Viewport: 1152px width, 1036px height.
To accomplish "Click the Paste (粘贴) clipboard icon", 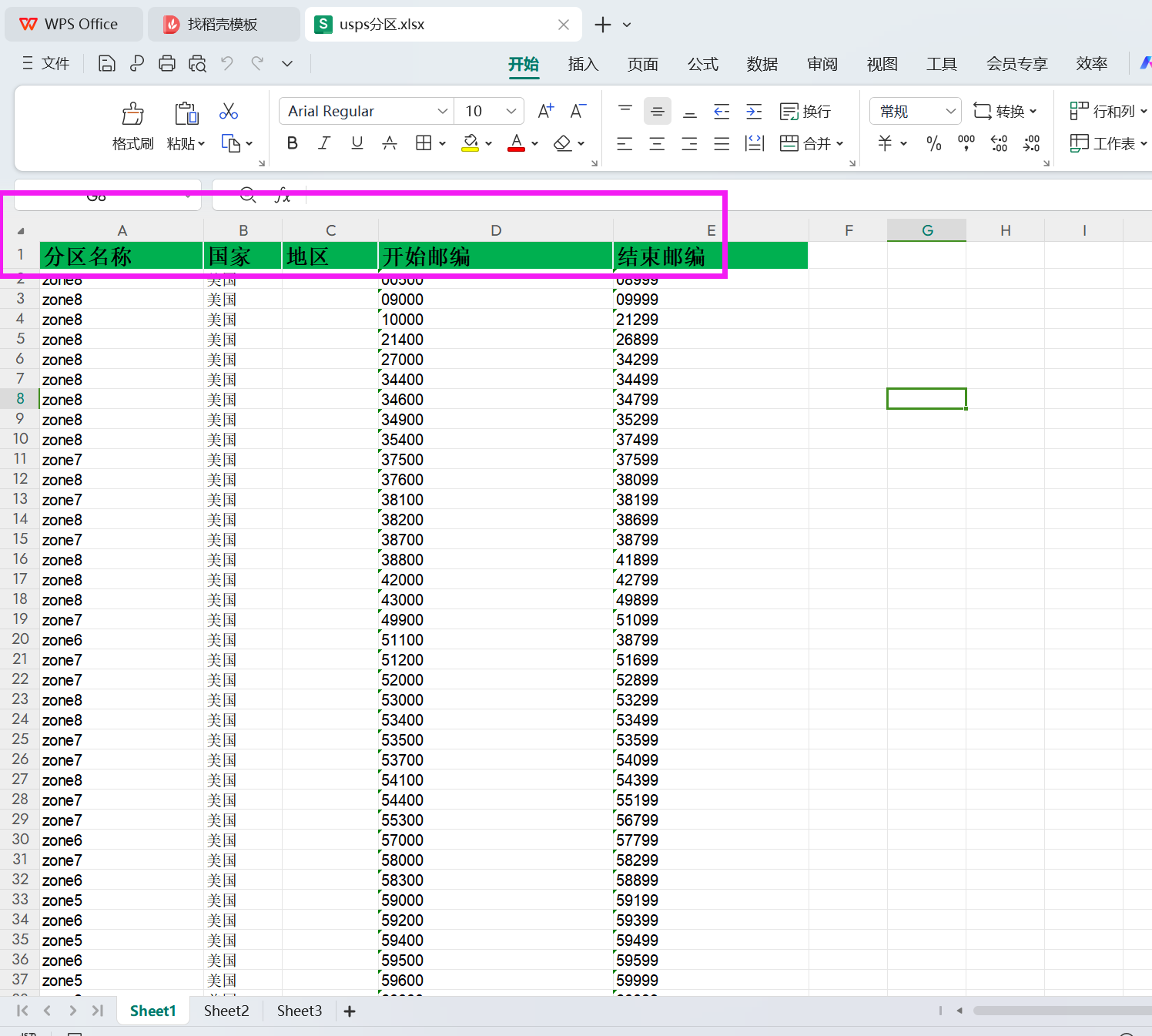I will coord(186,113).
